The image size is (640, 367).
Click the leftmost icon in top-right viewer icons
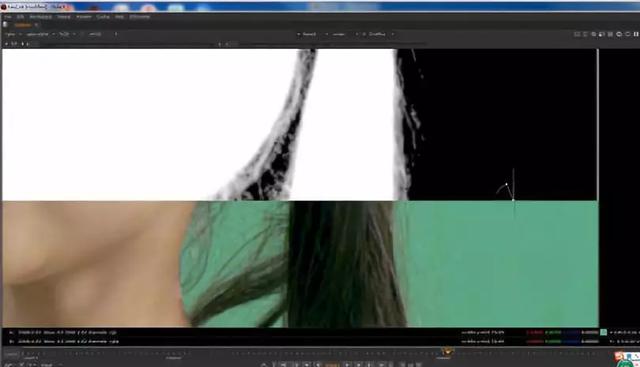click(577, 34)
